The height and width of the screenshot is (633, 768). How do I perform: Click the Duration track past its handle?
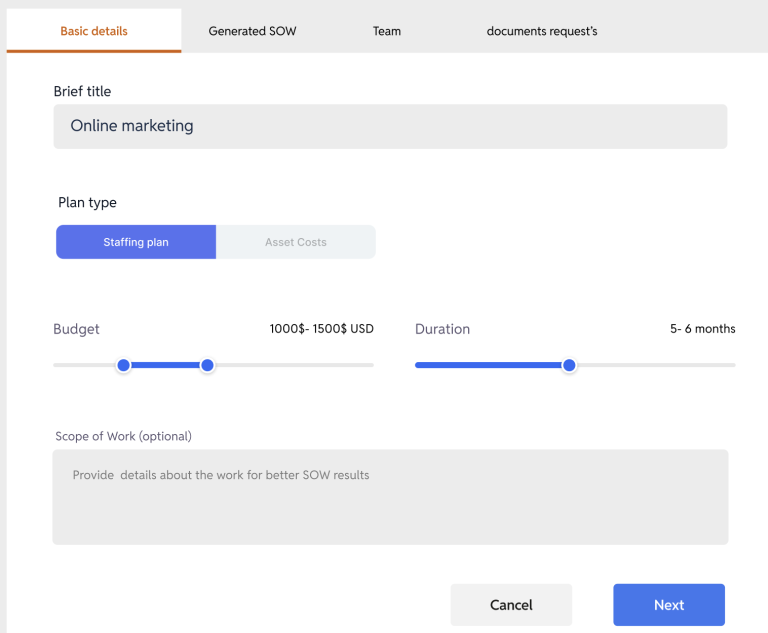coord(656,365)
